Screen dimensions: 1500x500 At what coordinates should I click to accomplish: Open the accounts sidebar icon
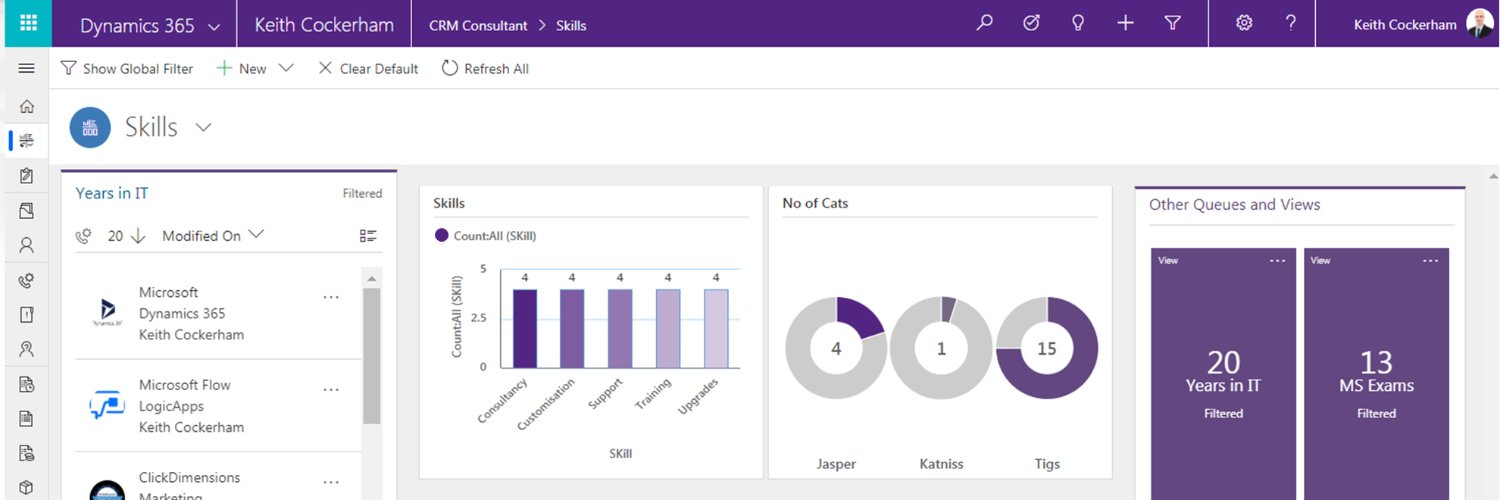tap(27, 211)
